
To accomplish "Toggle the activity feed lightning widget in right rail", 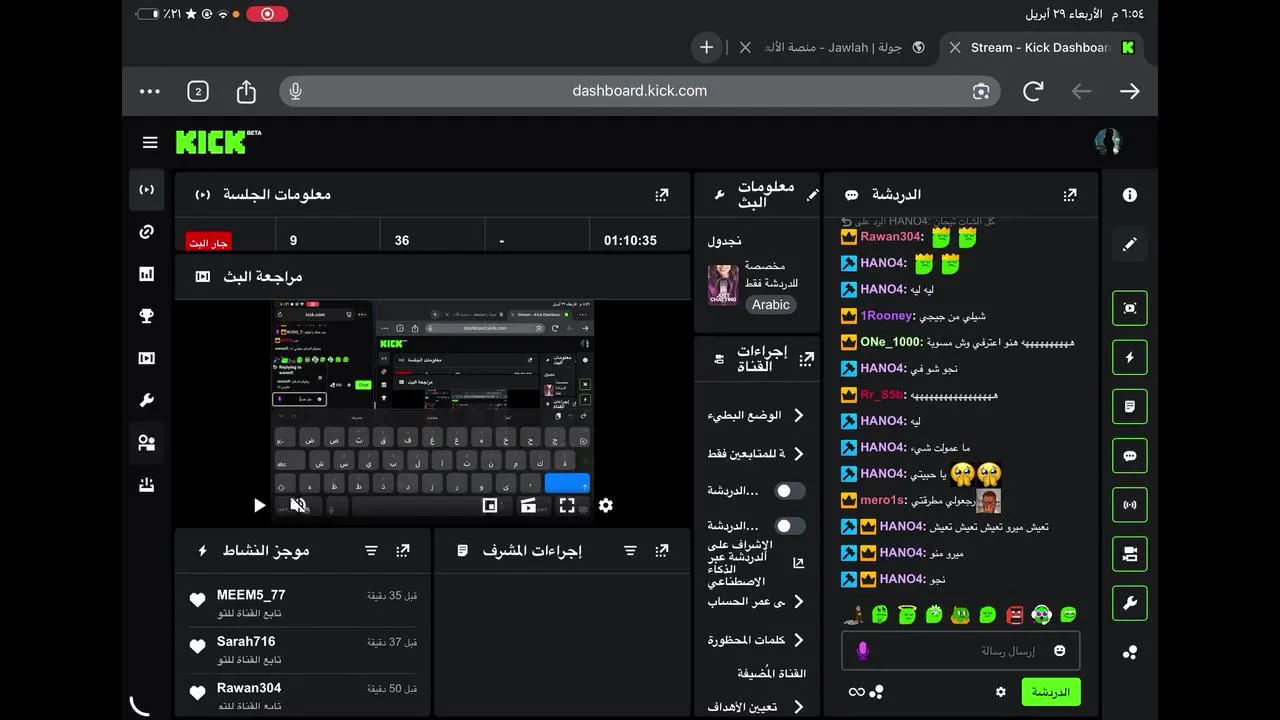I will [1130, 357].
